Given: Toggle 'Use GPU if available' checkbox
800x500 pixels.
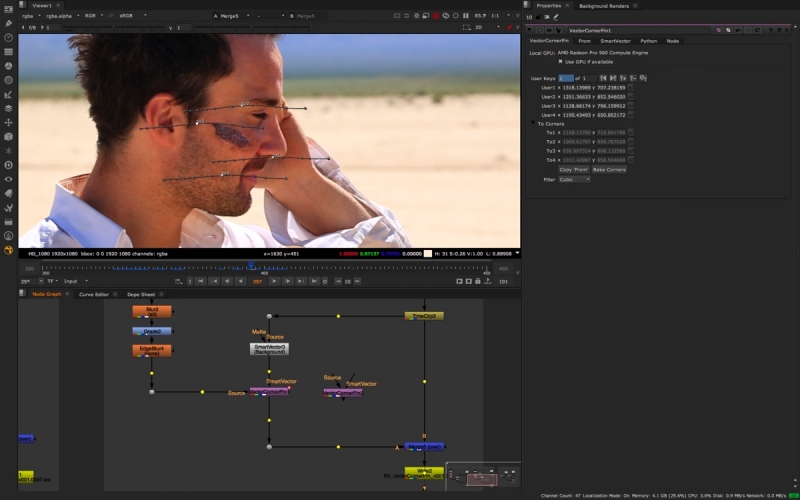Looking at the screenshot, I should pyautogui.click(x=560, y=61).
